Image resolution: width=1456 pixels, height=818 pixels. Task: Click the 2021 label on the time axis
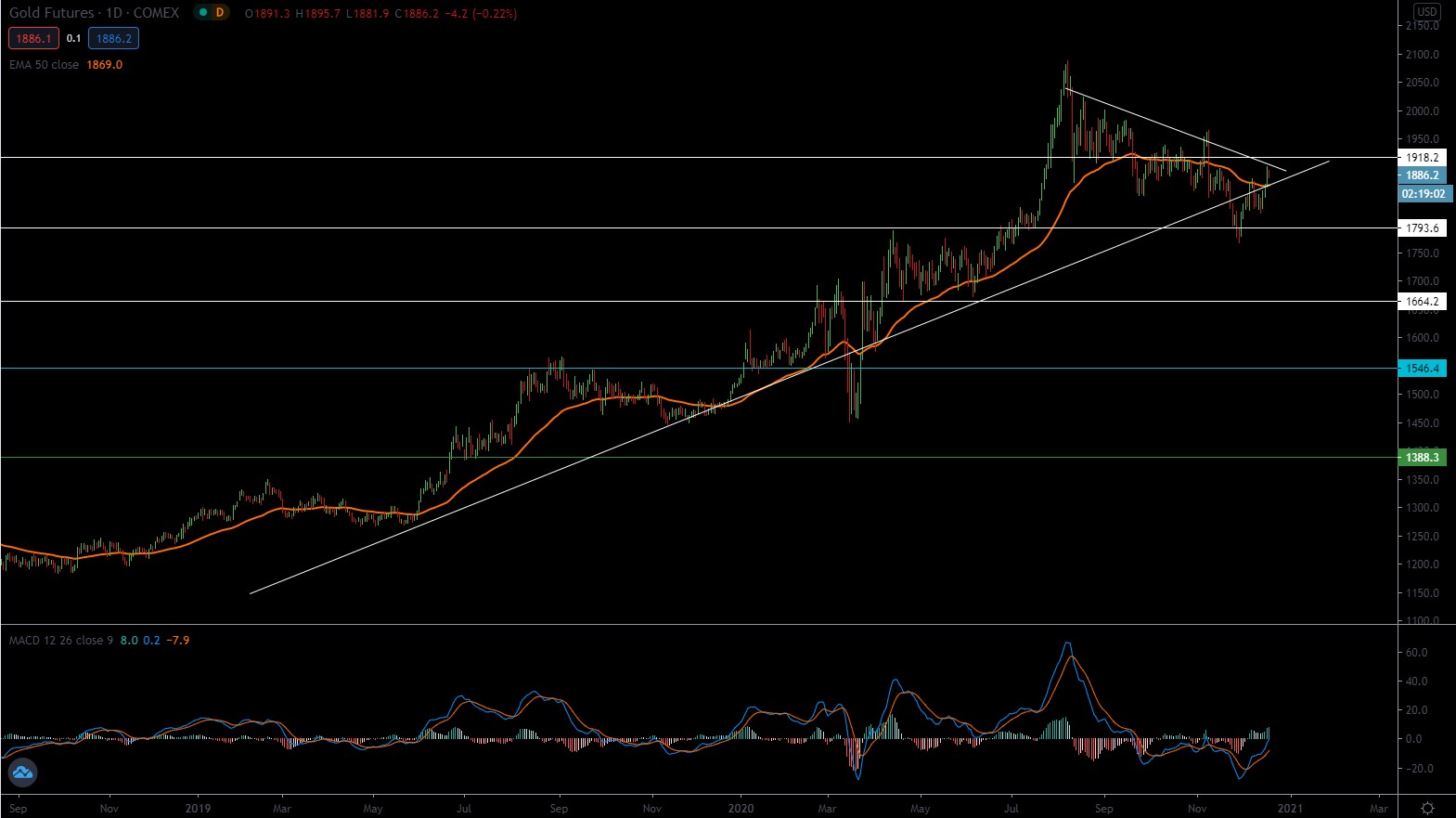tap(1290, 809)
